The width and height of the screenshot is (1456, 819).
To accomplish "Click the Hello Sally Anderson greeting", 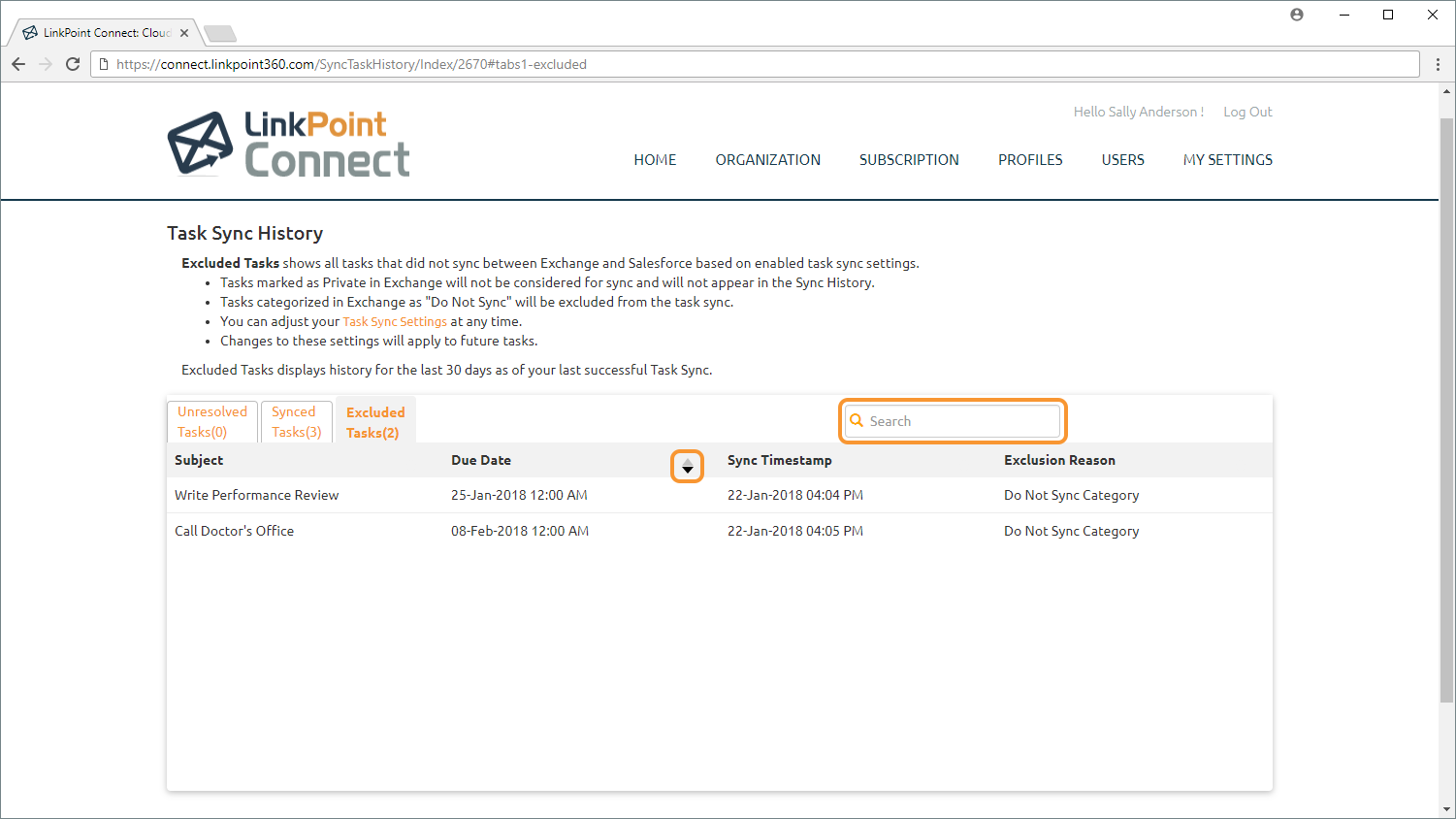I will click(1139, 112).
